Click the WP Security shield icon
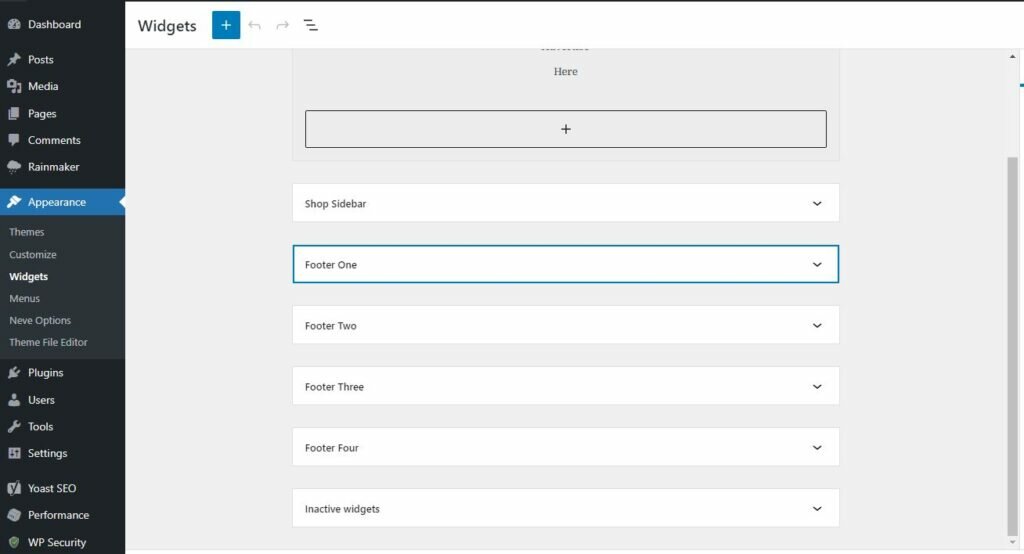 pyautogui.click(x=14, y=542)
